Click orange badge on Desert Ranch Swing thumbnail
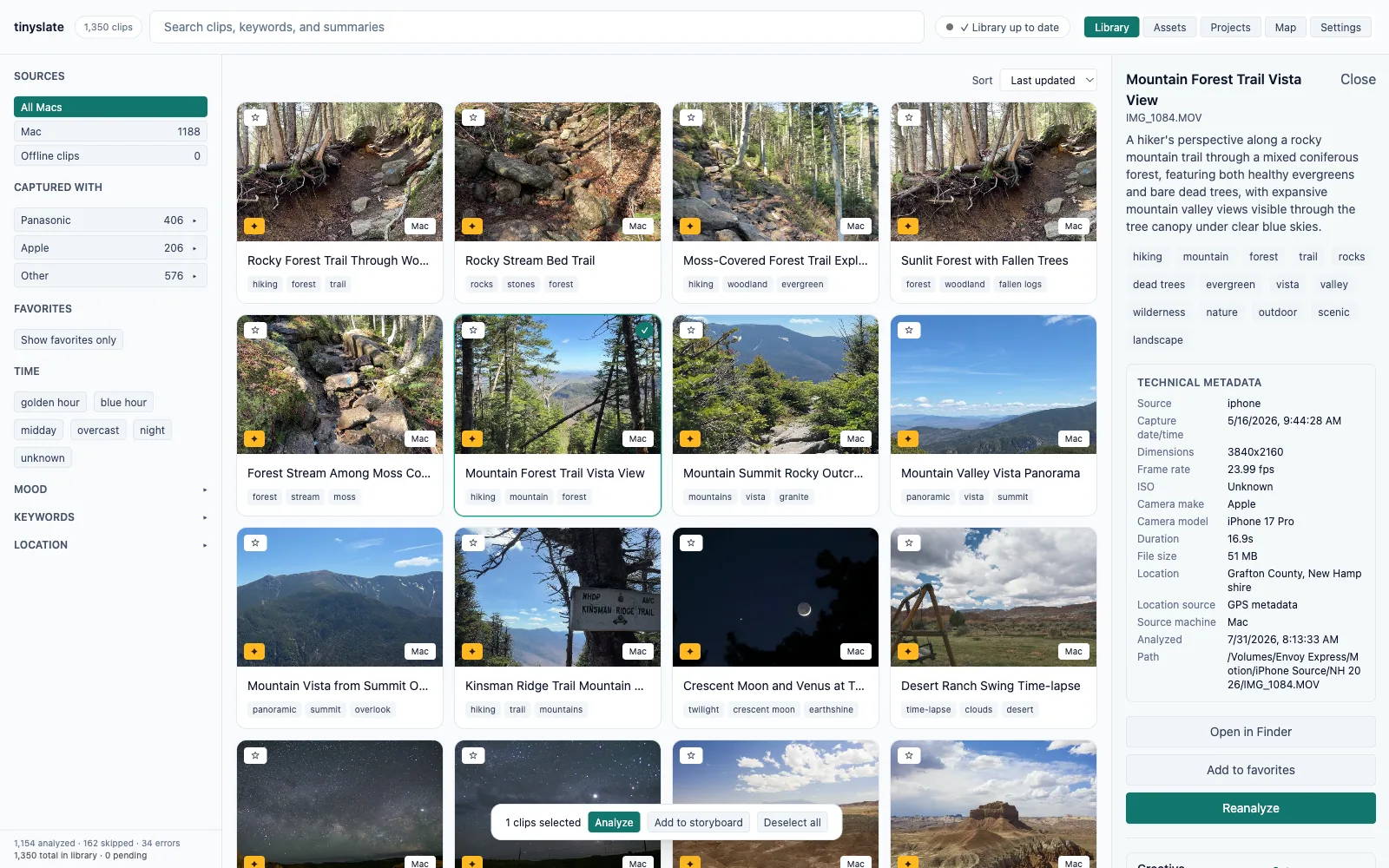 click(908, 651)
